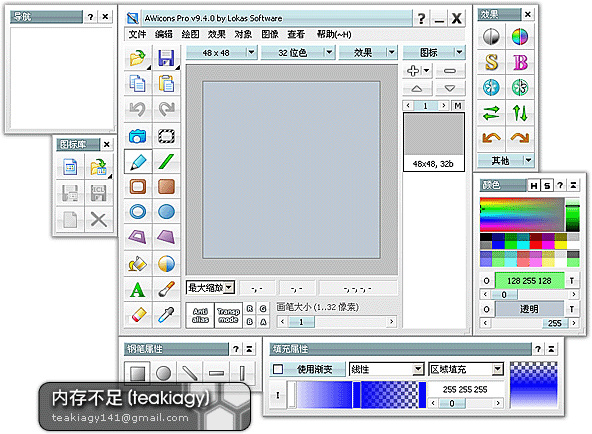This screenshot has width=592, height=434.
Task: Click the pink B effect icon
Action: click(520, 62)
